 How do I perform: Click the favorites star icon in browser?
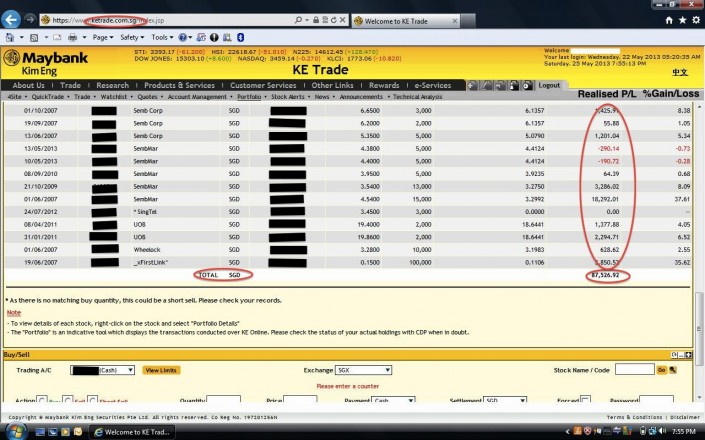pyautogui.click(x=677, y=19)
